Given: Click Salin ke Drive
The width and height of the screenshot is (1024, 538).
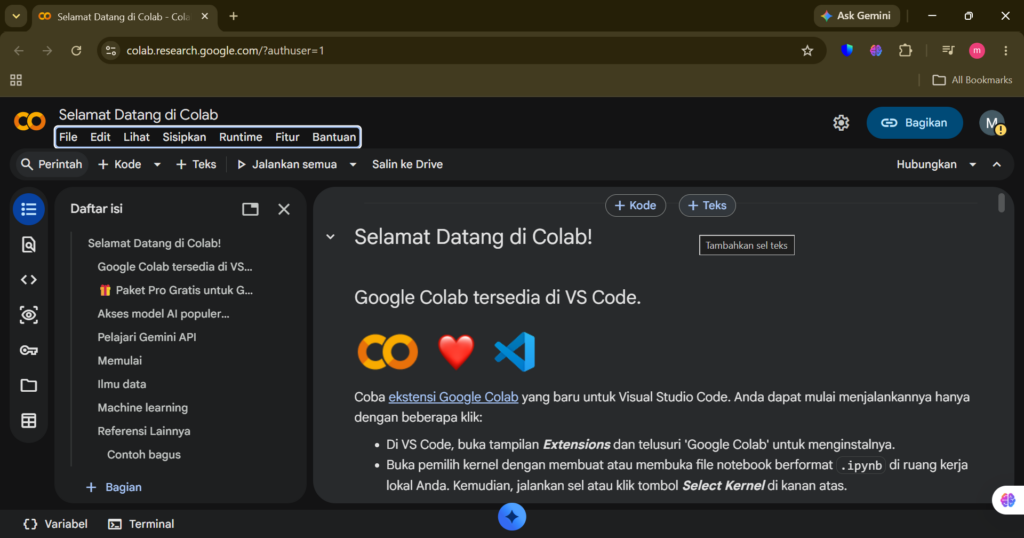Looking at the screenshot, I should tap(408, 165).
